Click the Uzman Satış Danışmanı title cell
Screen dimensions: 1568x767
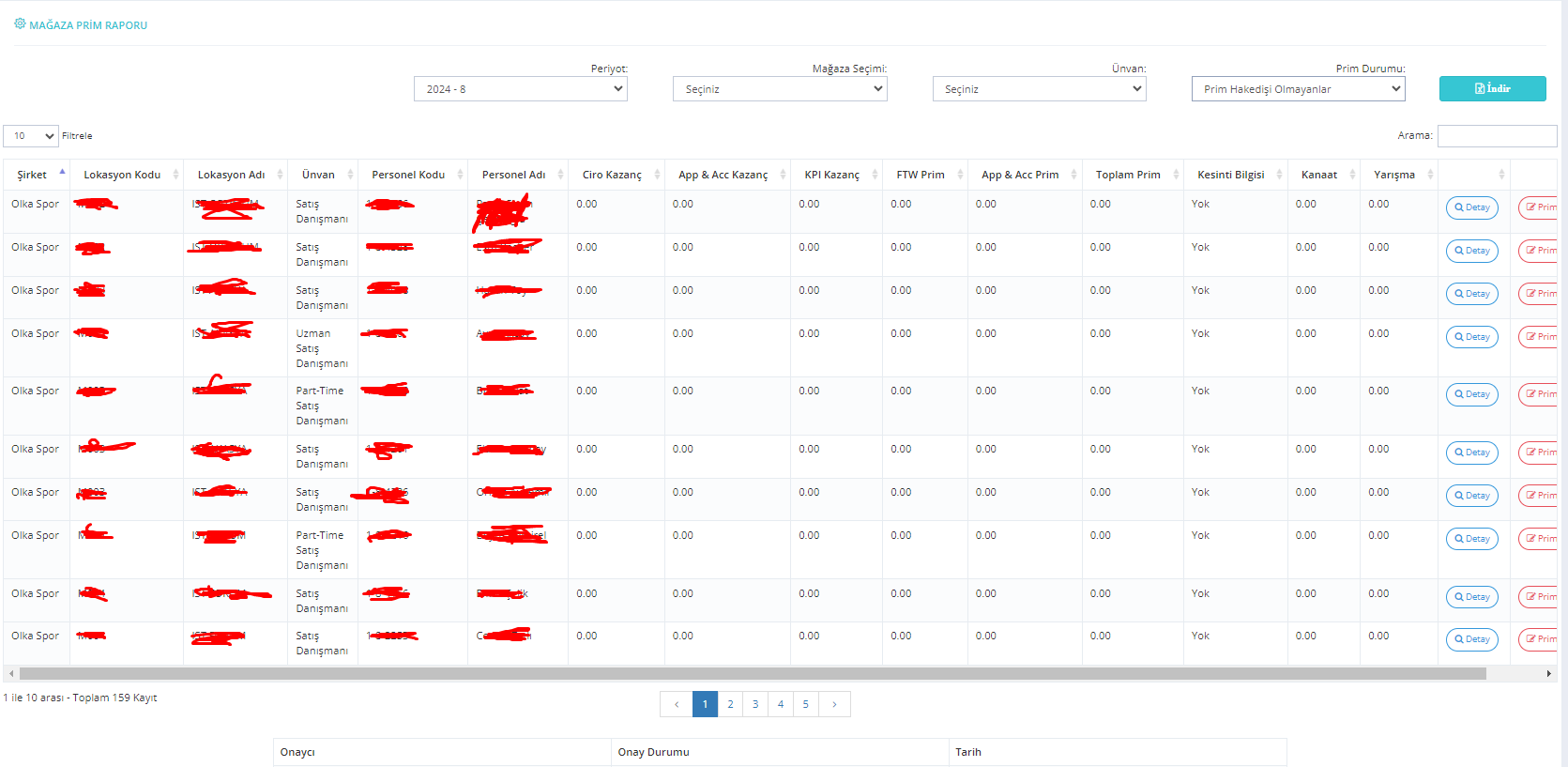point(322,348)
